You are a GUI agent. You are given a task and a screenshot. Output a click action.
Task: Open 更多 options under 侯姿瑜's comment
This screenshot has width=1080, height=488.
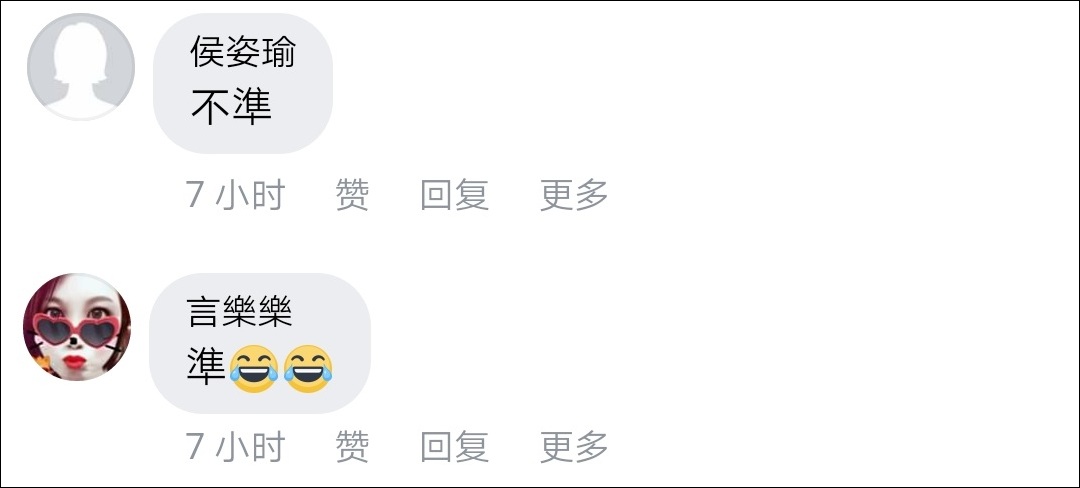click(x=574, y=195)
